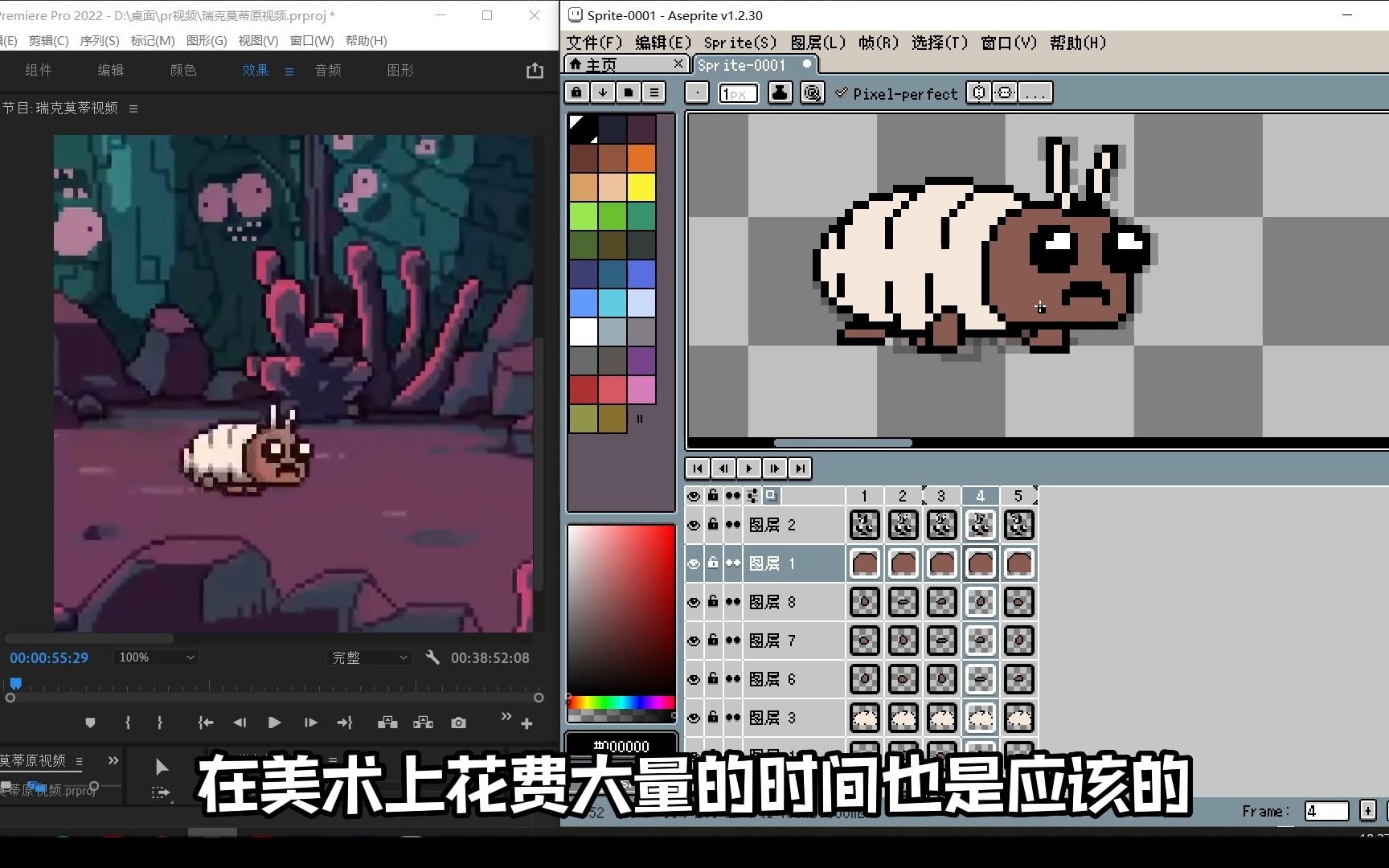The image size is (1389, 868).
Task: Toggle continuous mode on layer 图层 7
Action: point(732,641)
